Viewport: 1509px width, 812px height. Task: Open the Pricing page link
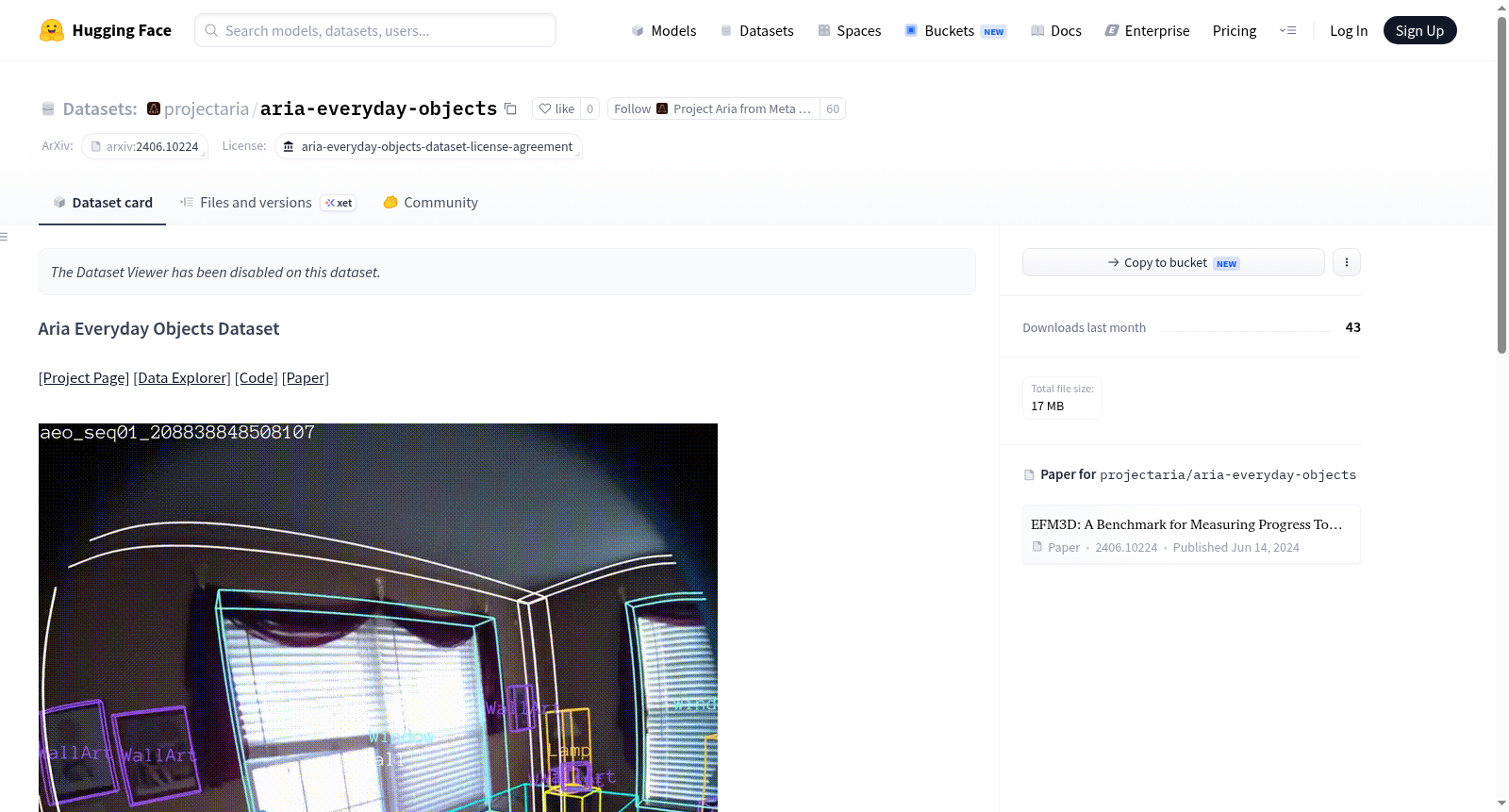click(x=1235, y=30)
